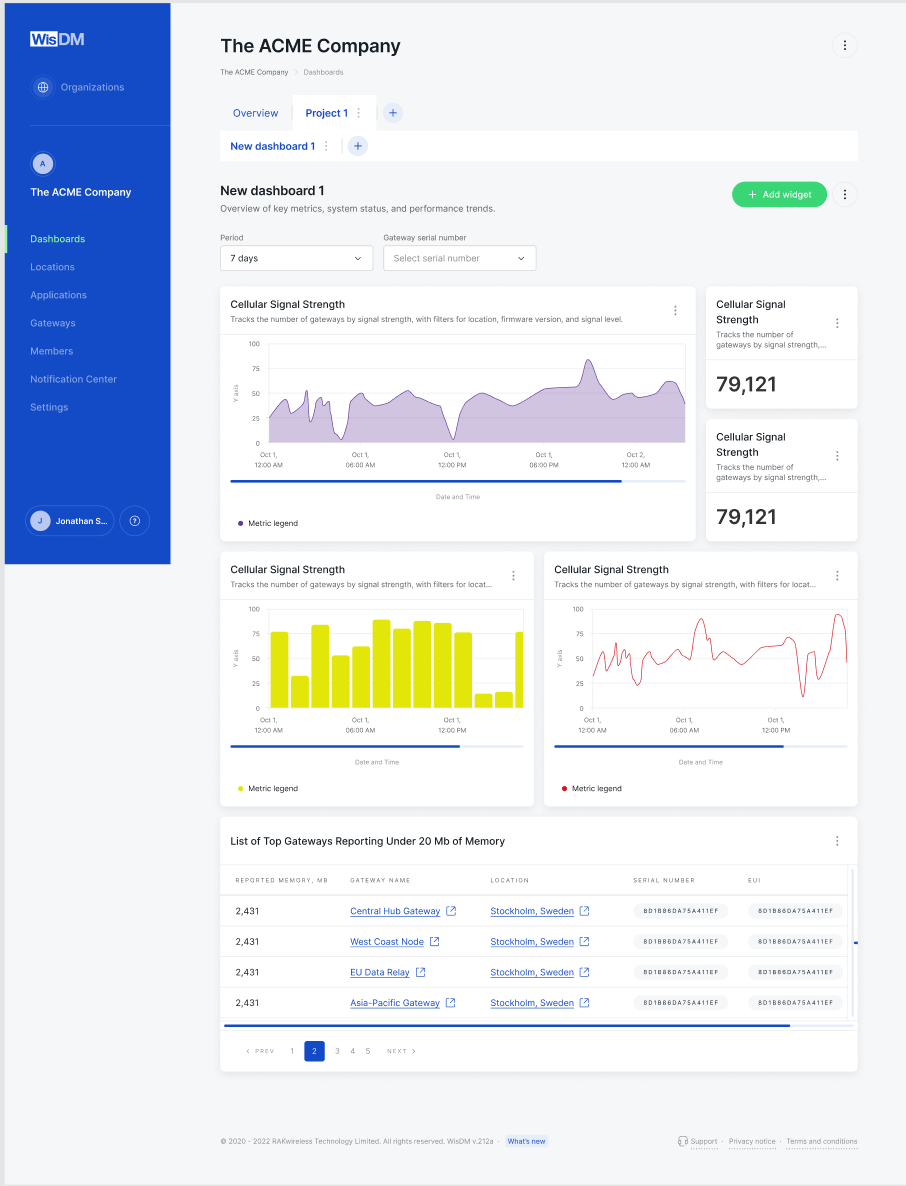The width and height of the screenshot is (906, 1186).
Task: Open options of red line chart widget
Action: pos(837,576)
